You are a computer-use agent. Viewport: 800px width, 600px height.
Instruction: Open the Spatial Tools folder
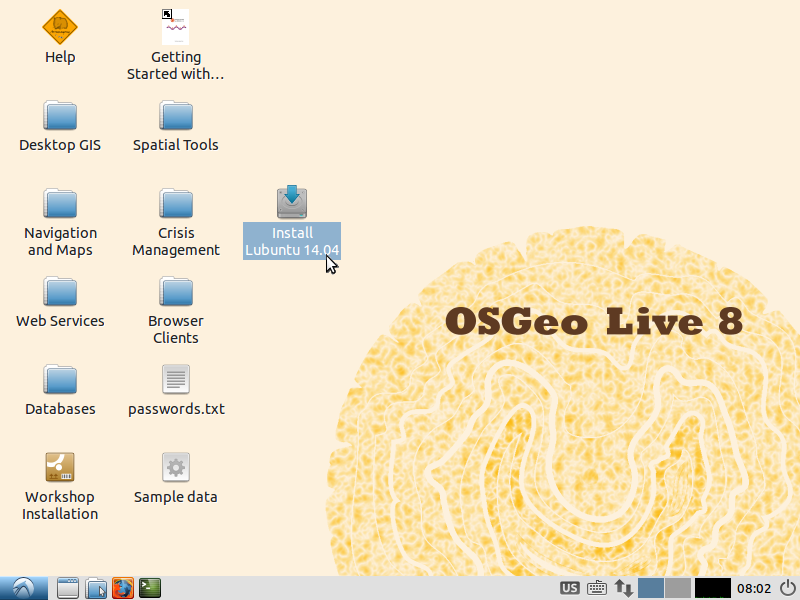(x=176, y=115)
